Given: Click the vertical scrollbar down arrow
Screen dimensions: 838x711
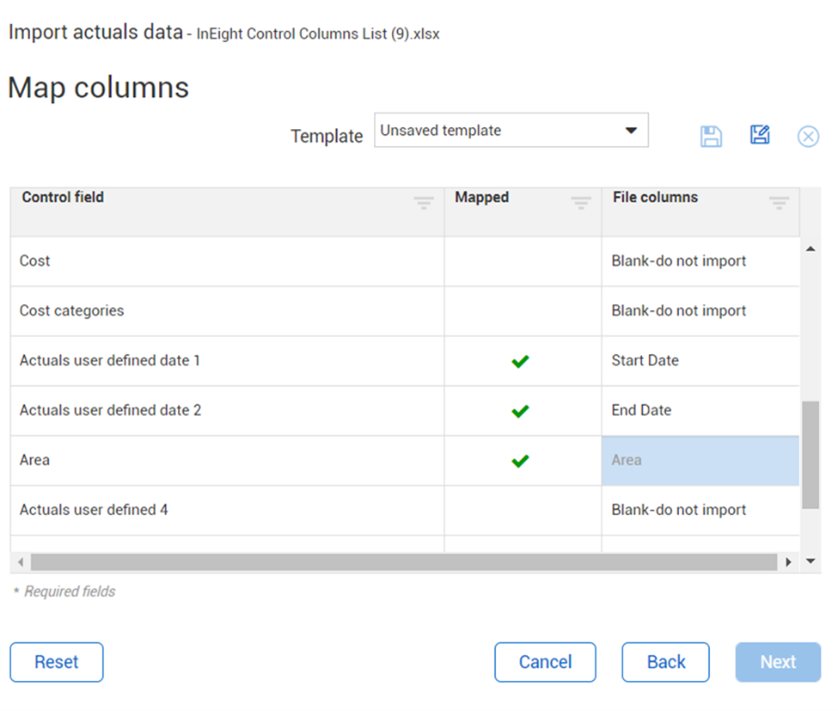Looking at the screenshot, I should point(810,562).
